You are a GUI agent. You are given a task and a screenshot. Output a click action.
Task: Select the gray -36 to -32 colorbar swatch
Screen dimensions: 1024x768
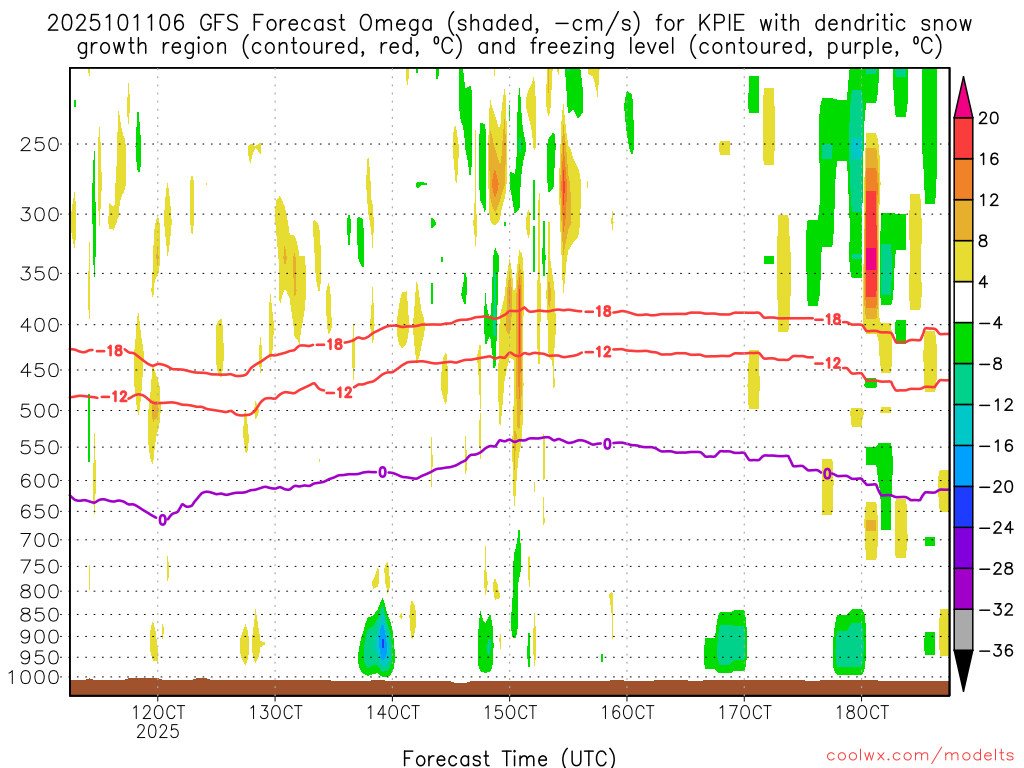click(963, 630)
